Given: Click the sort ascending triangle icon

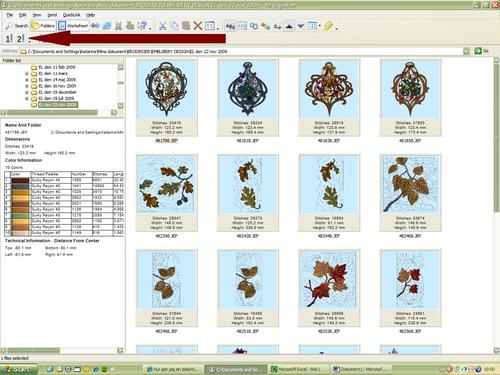Looking at the screenshot, I should pos(289,26).
